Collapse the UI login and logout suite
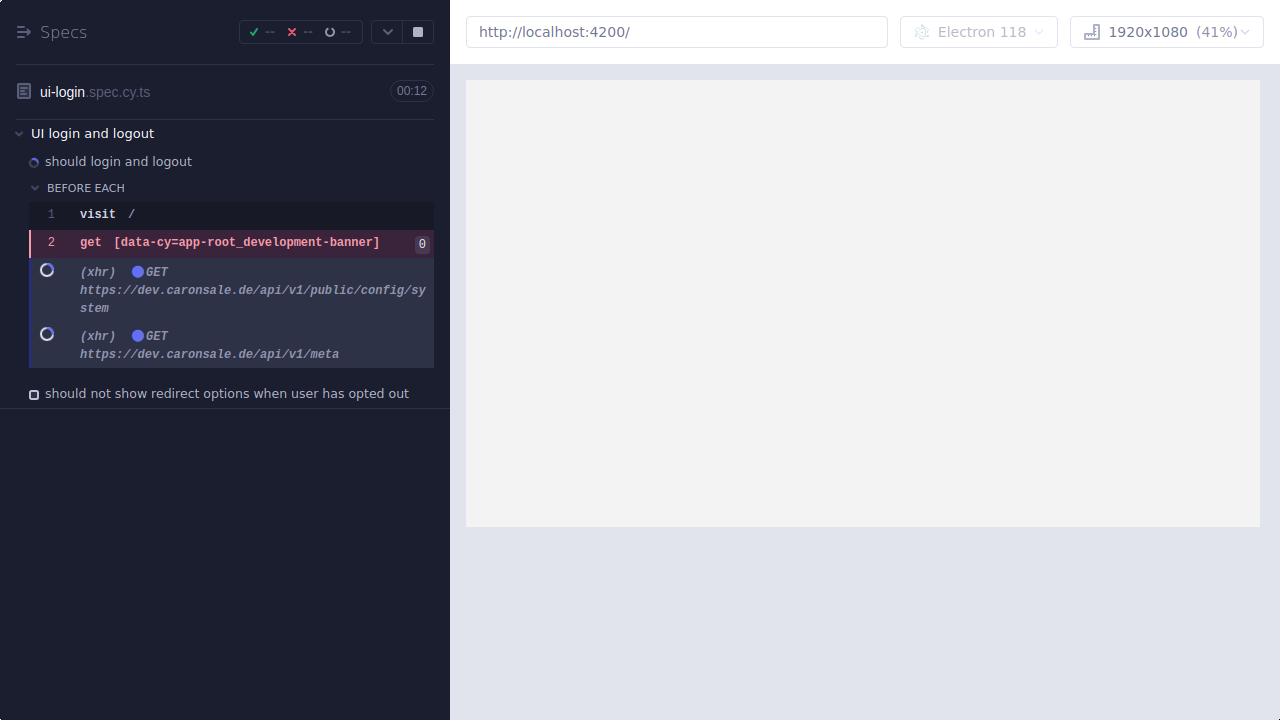 pos(18,133)
